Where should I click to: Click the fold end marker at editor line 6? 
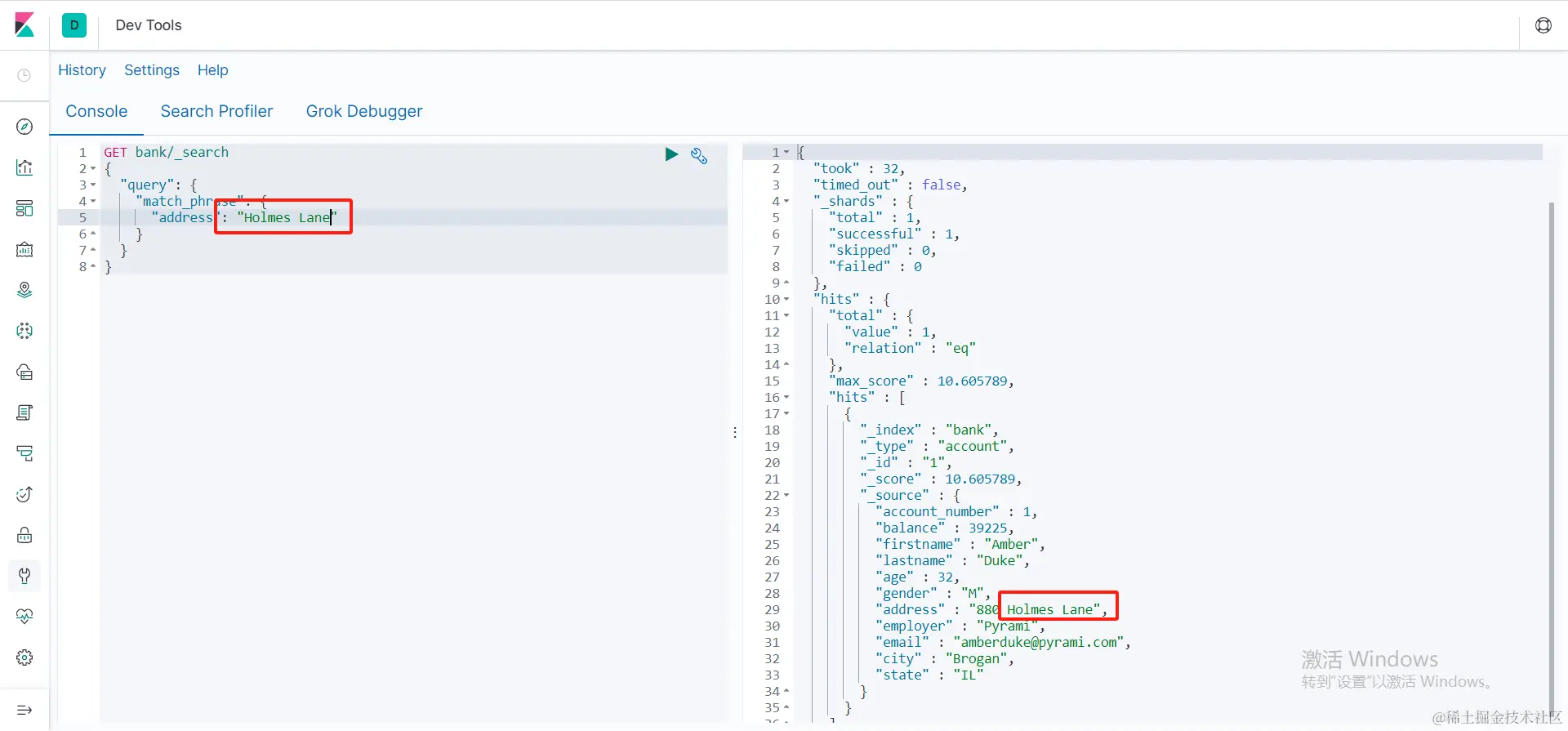(x=93, y=234)
